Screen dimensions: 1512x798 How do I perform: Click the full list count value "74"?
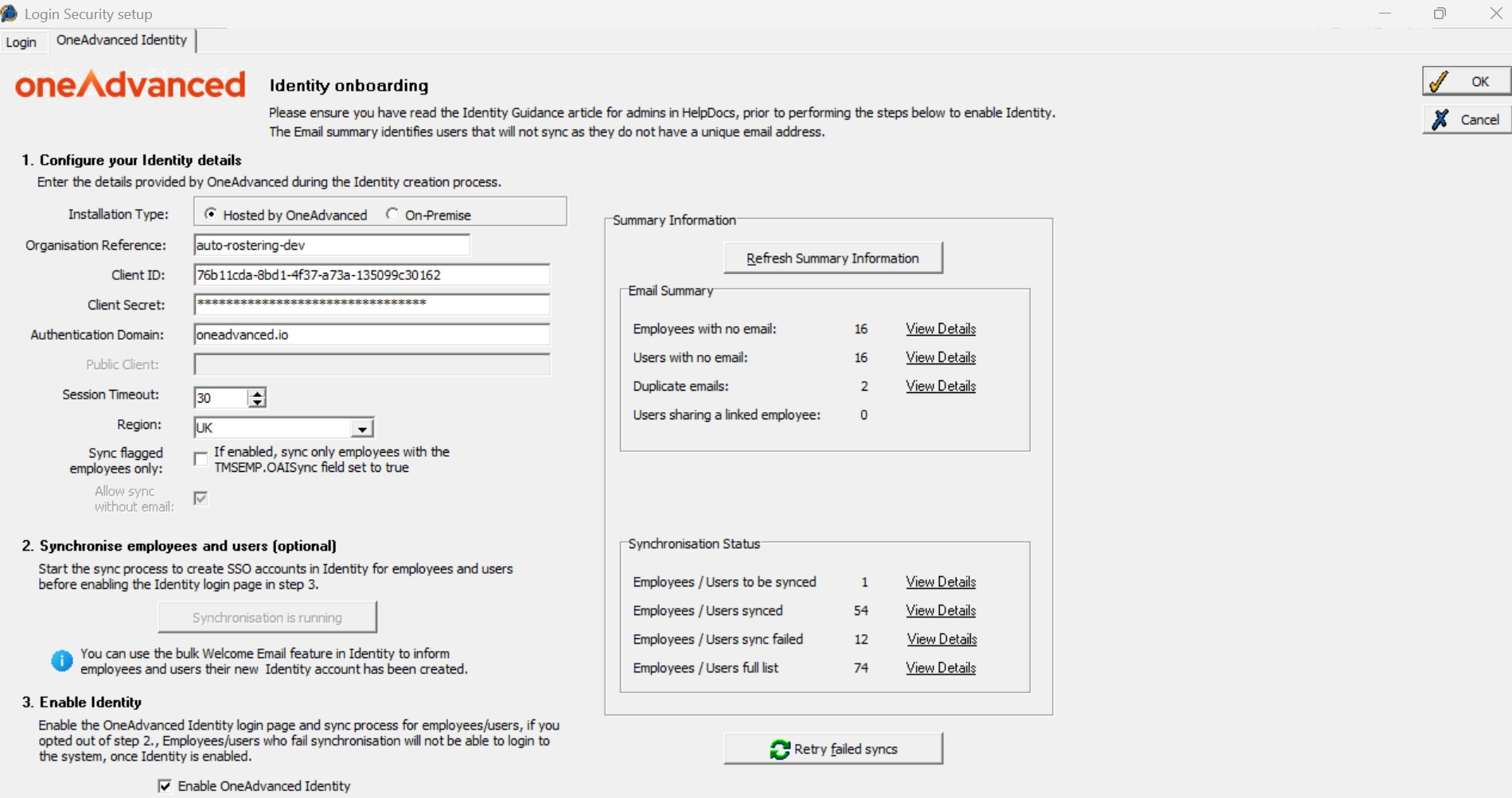click(861, 668)
